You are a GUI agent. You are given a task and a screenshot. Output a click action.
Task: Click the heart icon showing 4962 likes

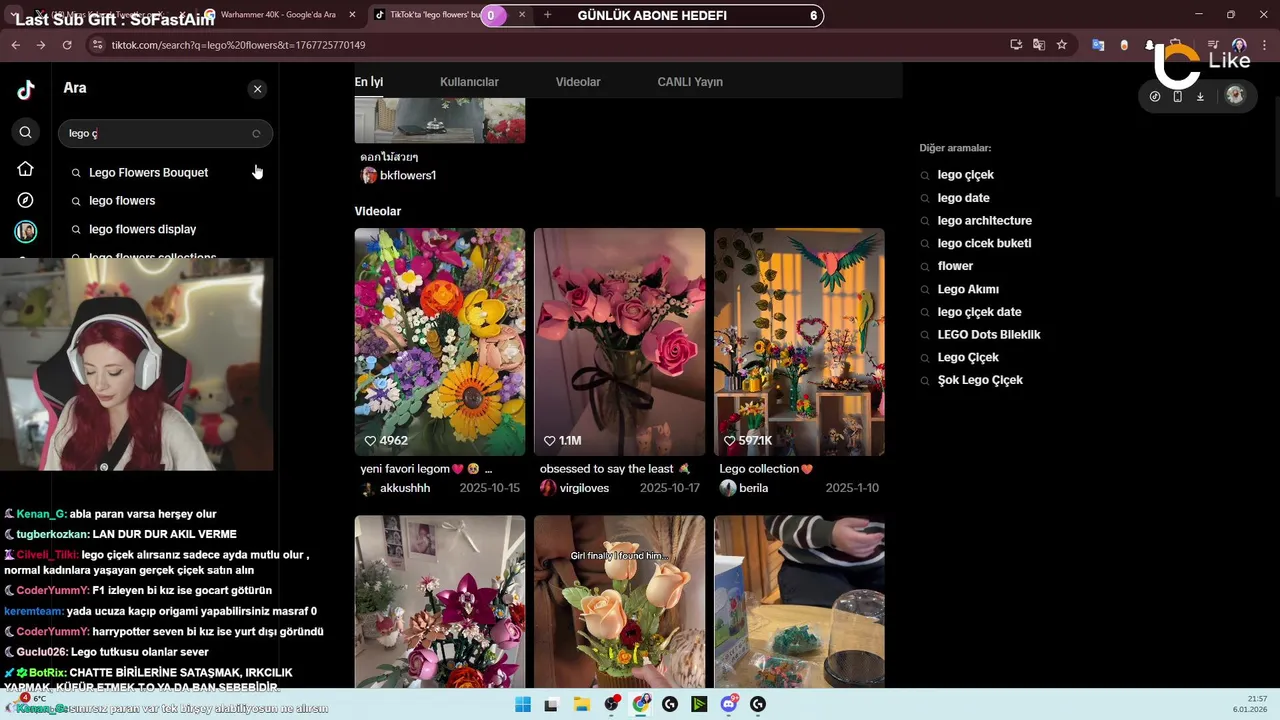[x=370, y=441]
